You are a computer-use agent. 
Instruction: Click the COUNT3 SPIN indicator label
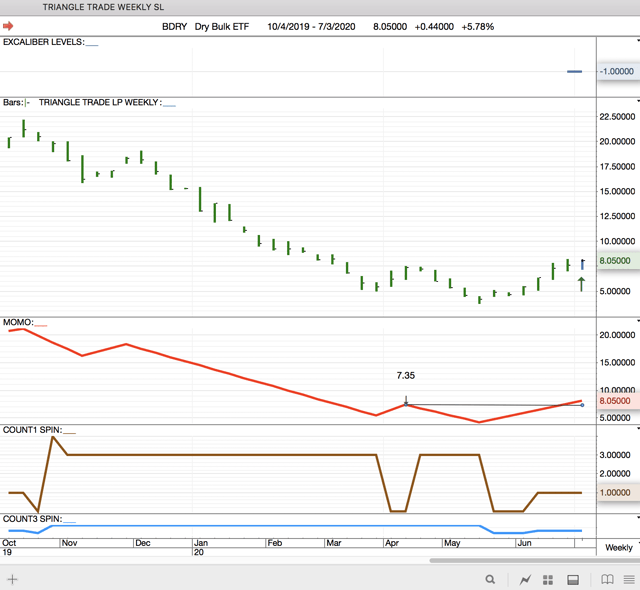[x=32, y=519]
